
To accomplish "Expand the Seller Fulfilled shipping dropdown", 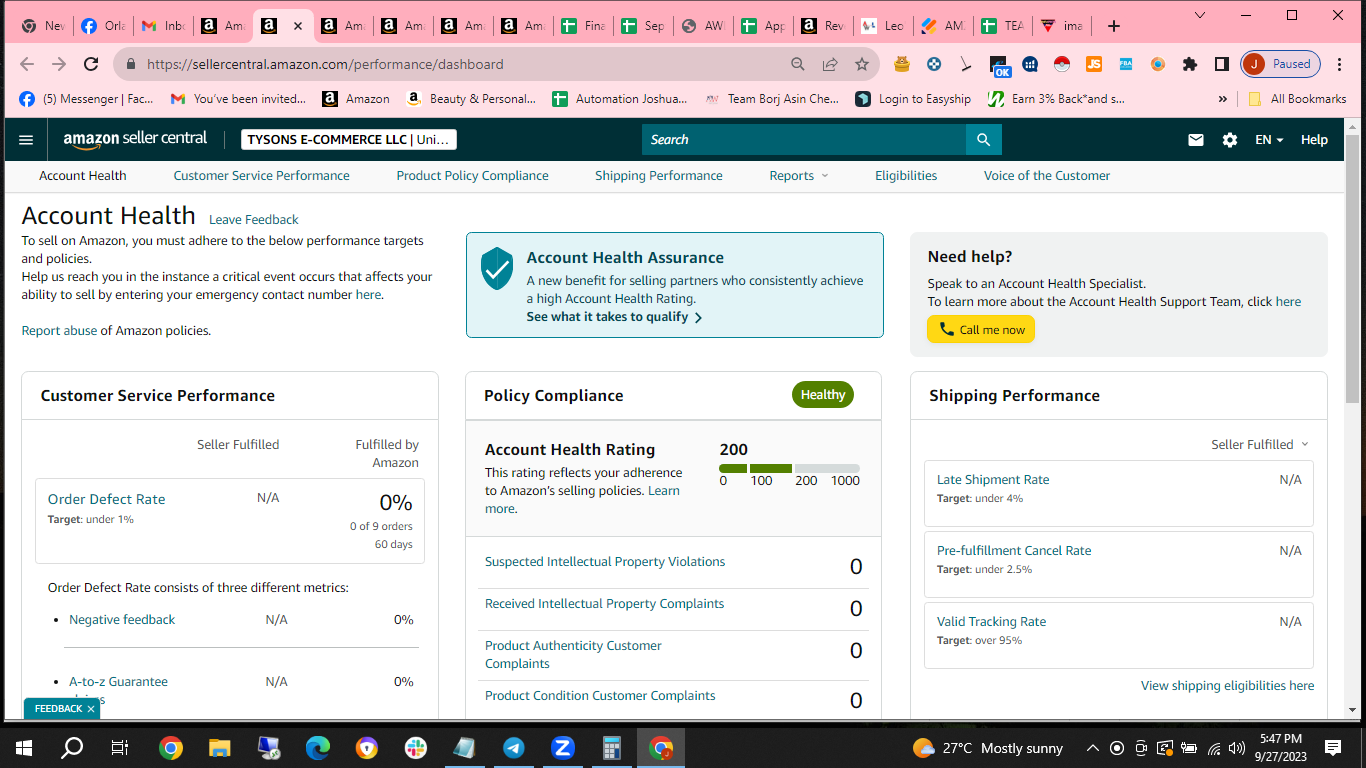I will [x=1259, y=444].
